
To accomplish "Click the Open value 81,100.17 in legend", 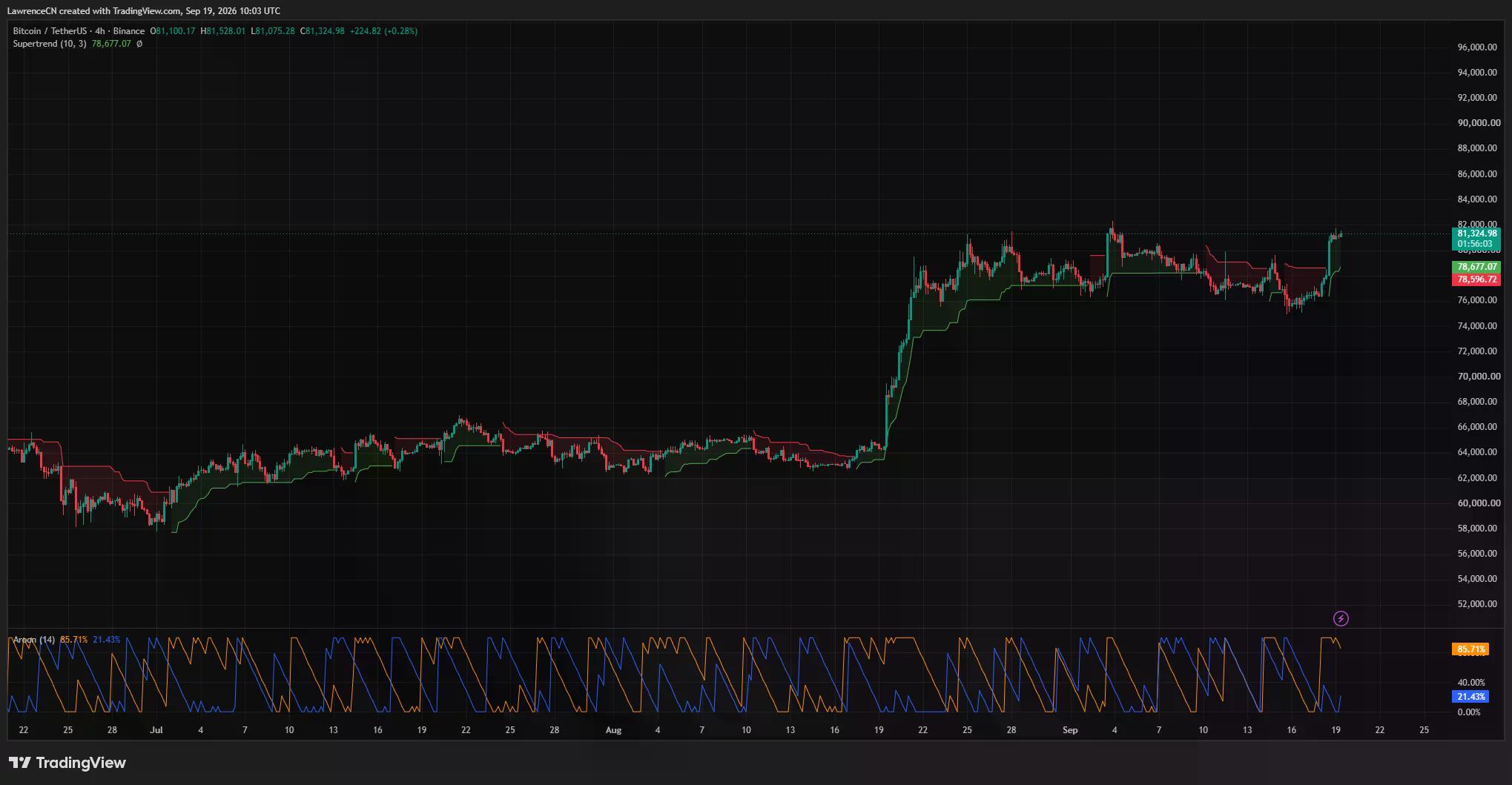I will coord(176,31).
